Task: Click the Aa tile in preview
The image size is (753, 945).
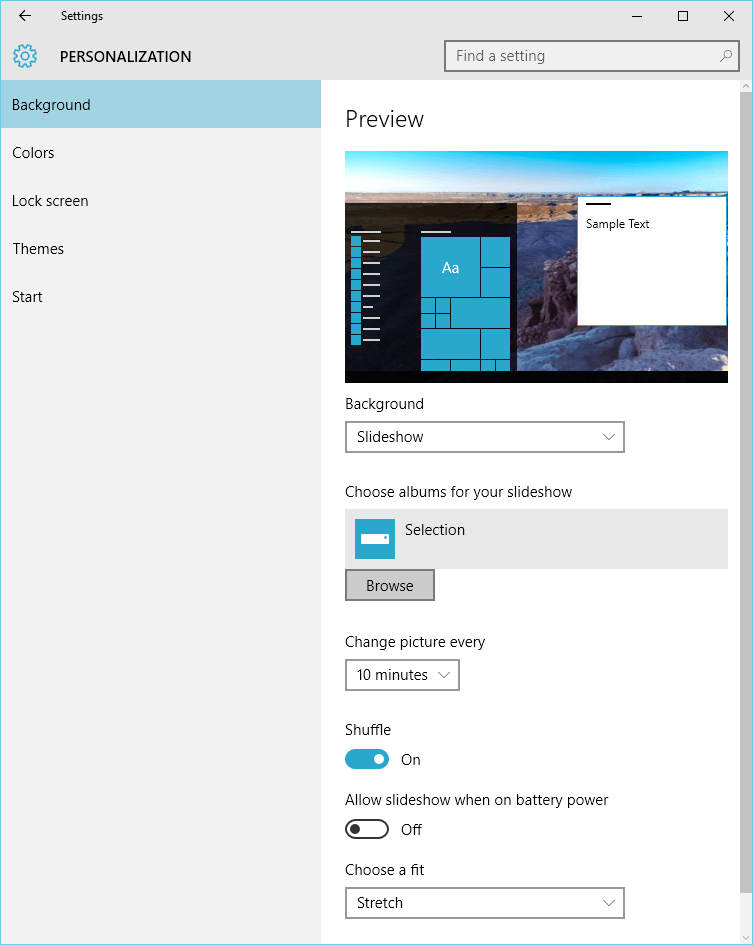Action: coord(450,267)
